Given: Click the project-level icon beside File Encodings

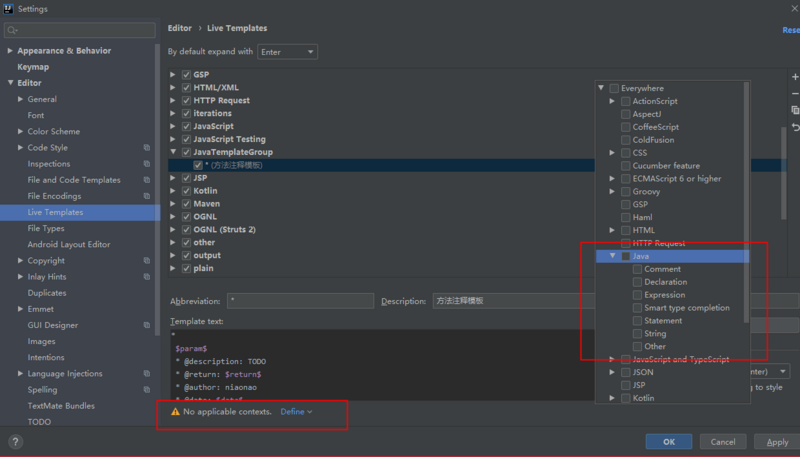Looking at the screenshot, I should (x=147, y=196).
